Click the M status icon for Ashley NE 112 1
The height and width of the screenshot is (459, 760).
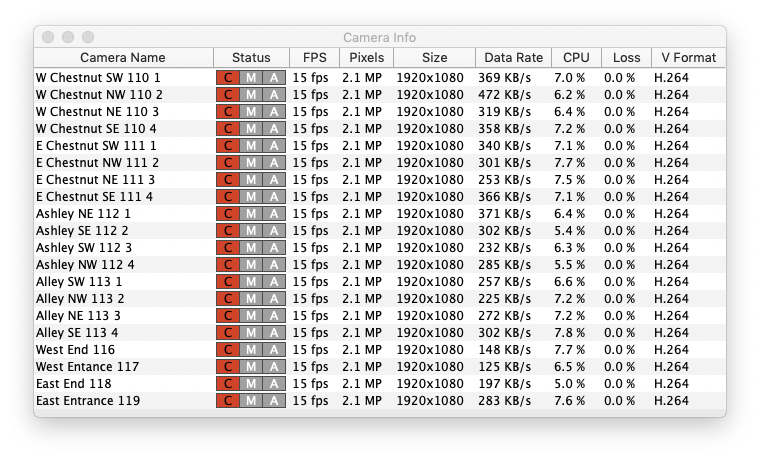tap(251, 214)
